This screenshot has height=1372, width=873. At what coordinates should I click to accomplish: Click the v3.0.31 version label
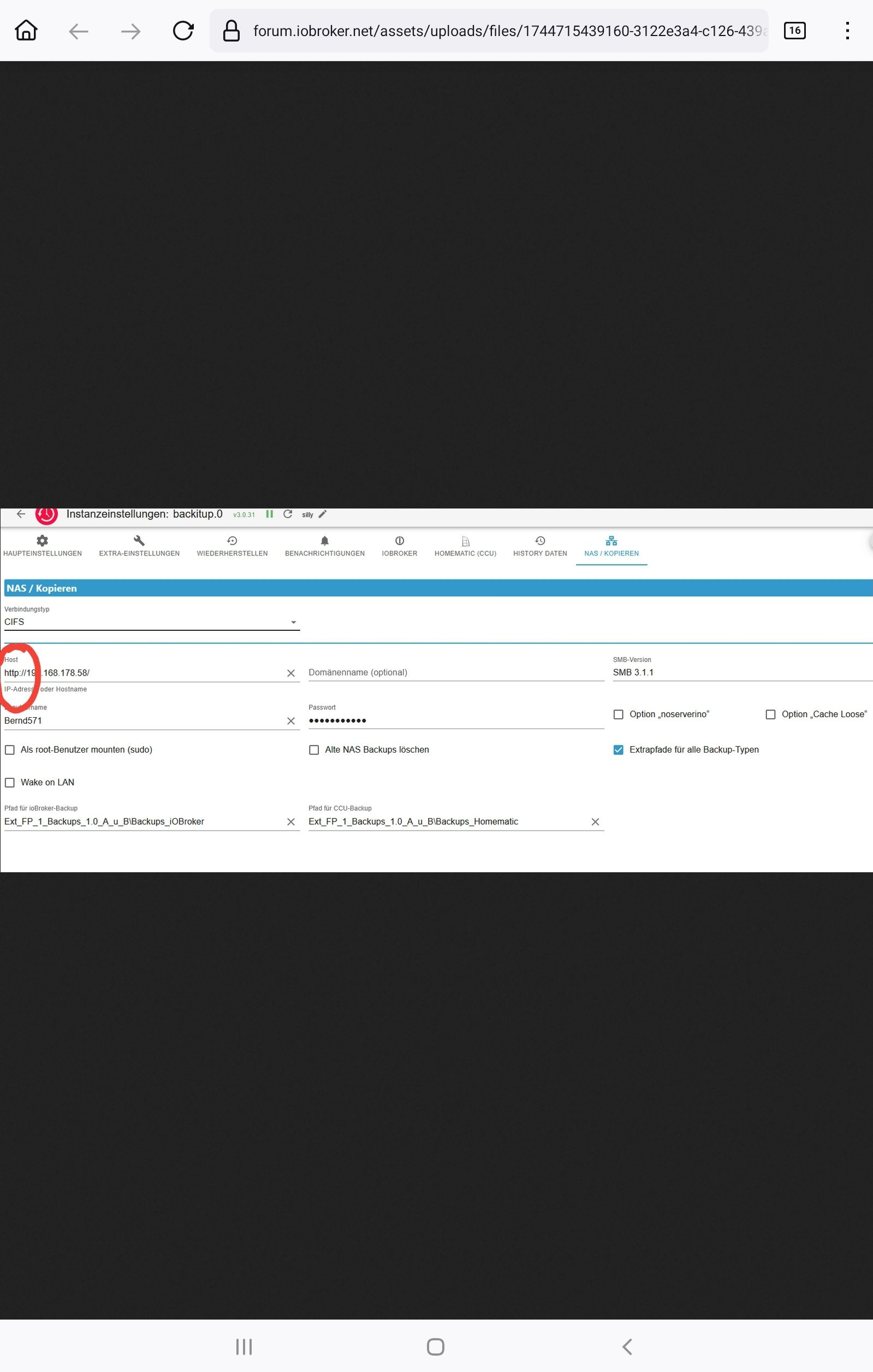[x=244, y=515]
